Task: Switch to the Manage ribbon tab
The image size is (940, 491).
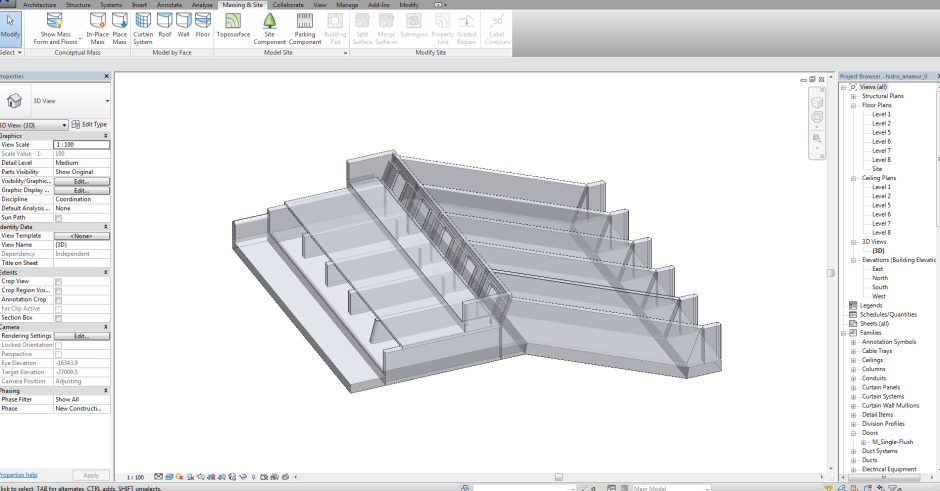Action: (347, 5)
